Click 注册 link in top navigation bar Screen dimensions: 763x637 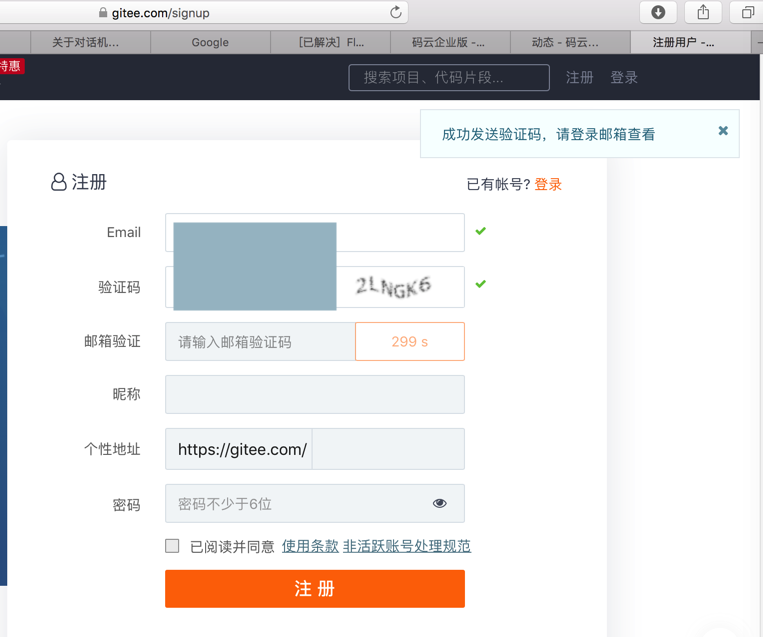tap(580, 77)
